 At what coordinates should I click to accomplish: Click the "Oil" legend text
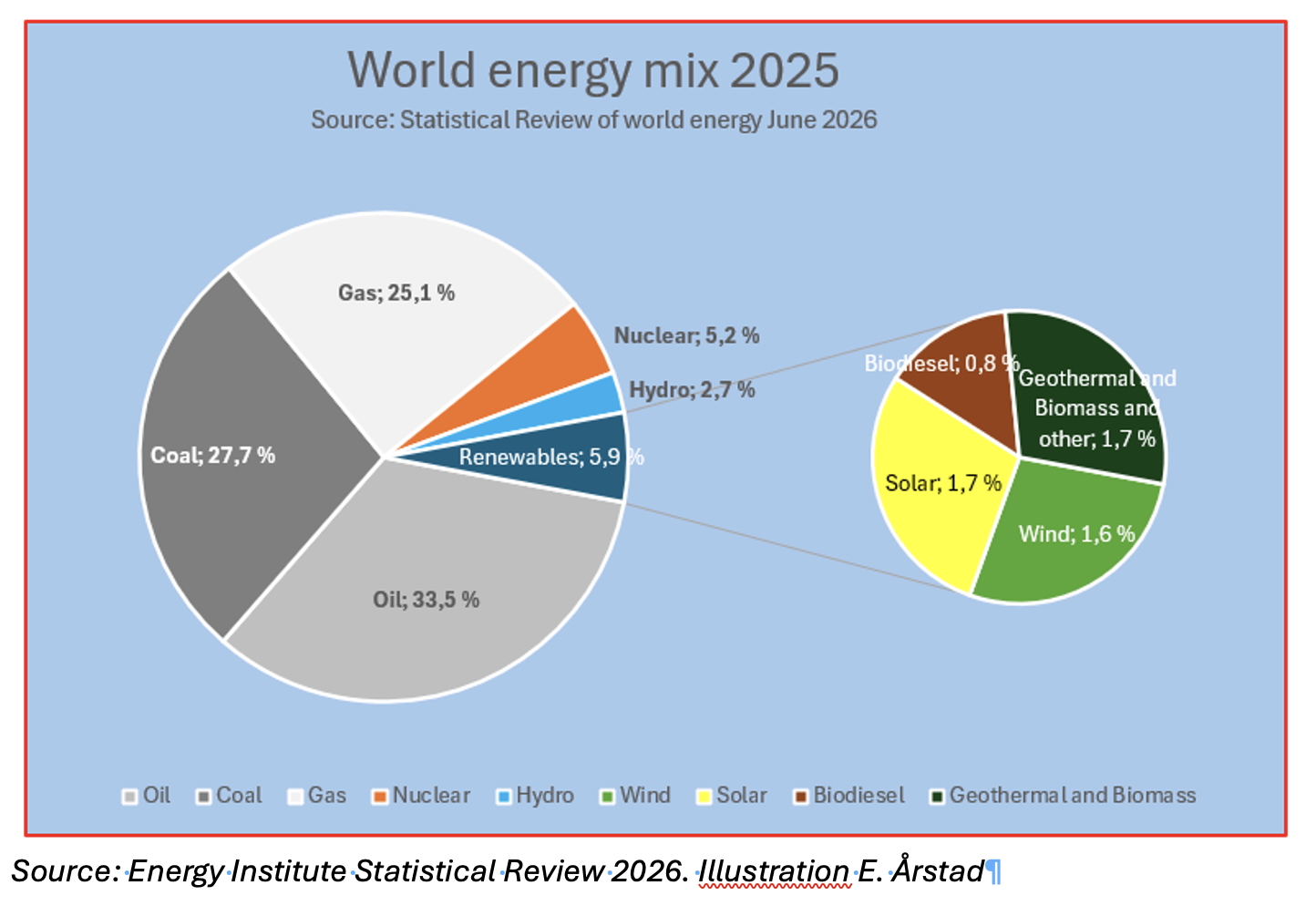tap(157, 796)
